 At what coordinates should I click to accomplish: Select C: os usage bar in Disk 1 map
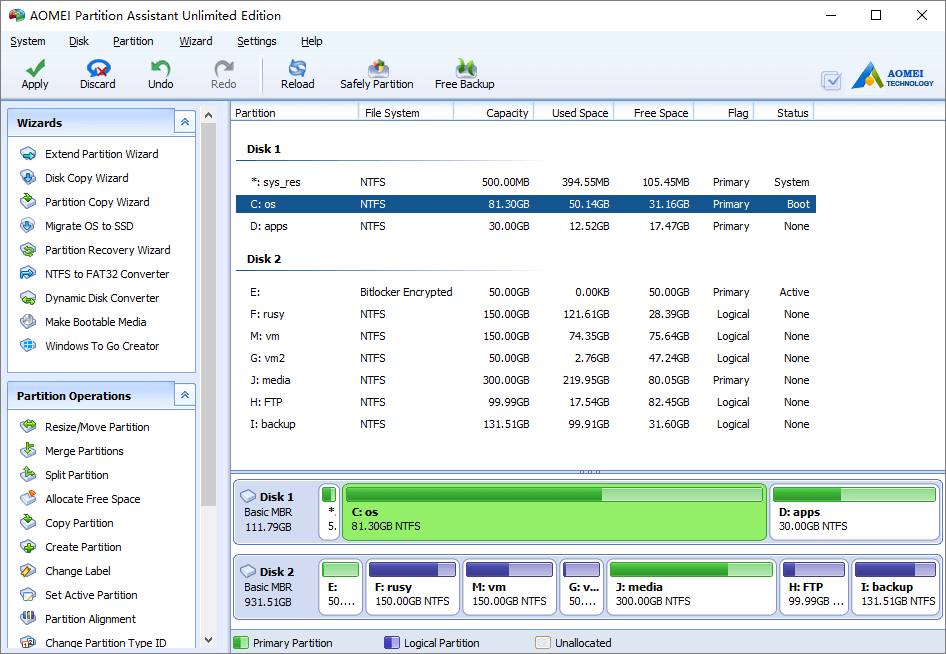point(554,495)
